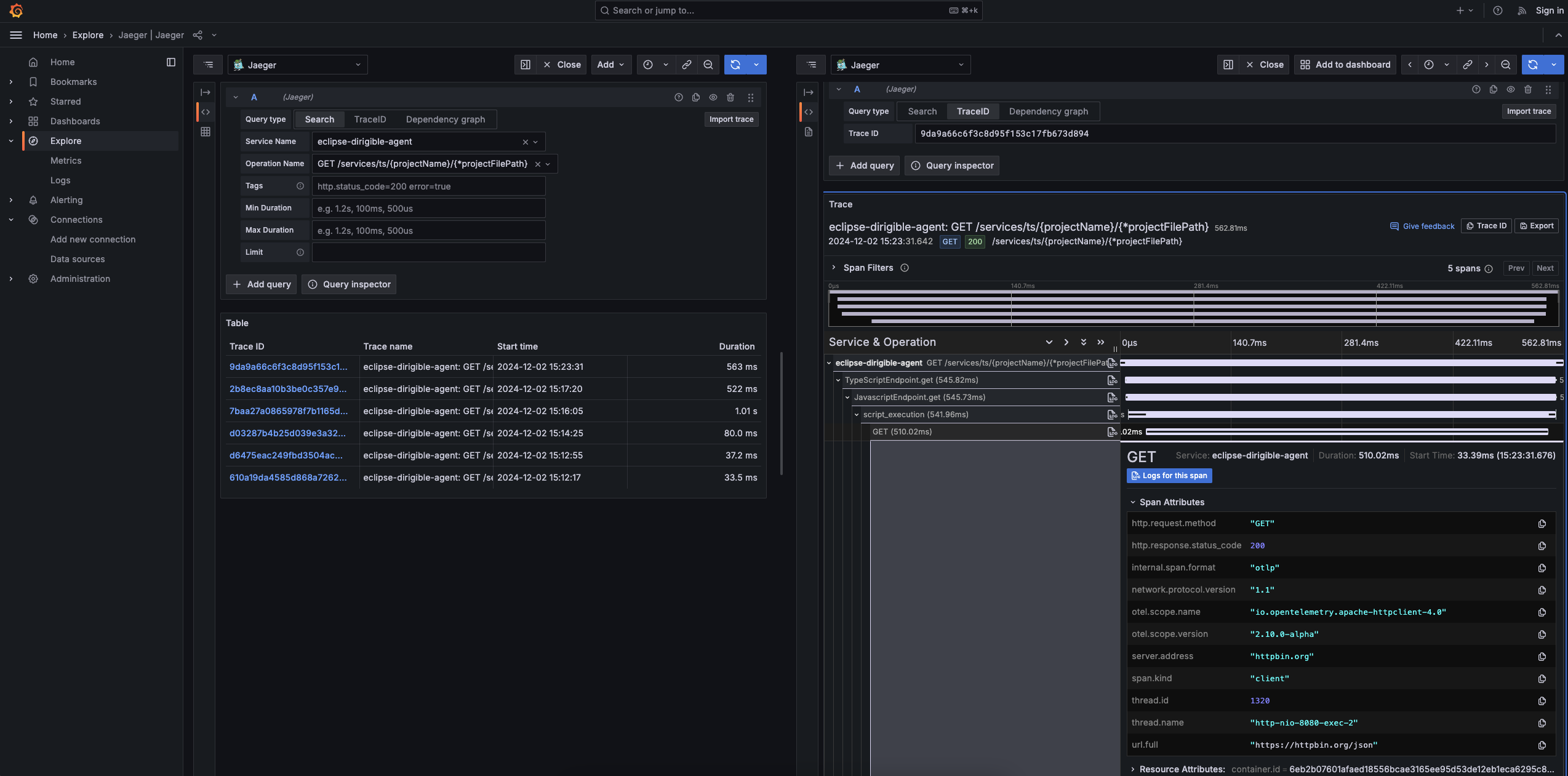Expand the Resource Attributes section
Image resolution: width=1568 pixels, height=776 pixels.
coord(1133,769)
